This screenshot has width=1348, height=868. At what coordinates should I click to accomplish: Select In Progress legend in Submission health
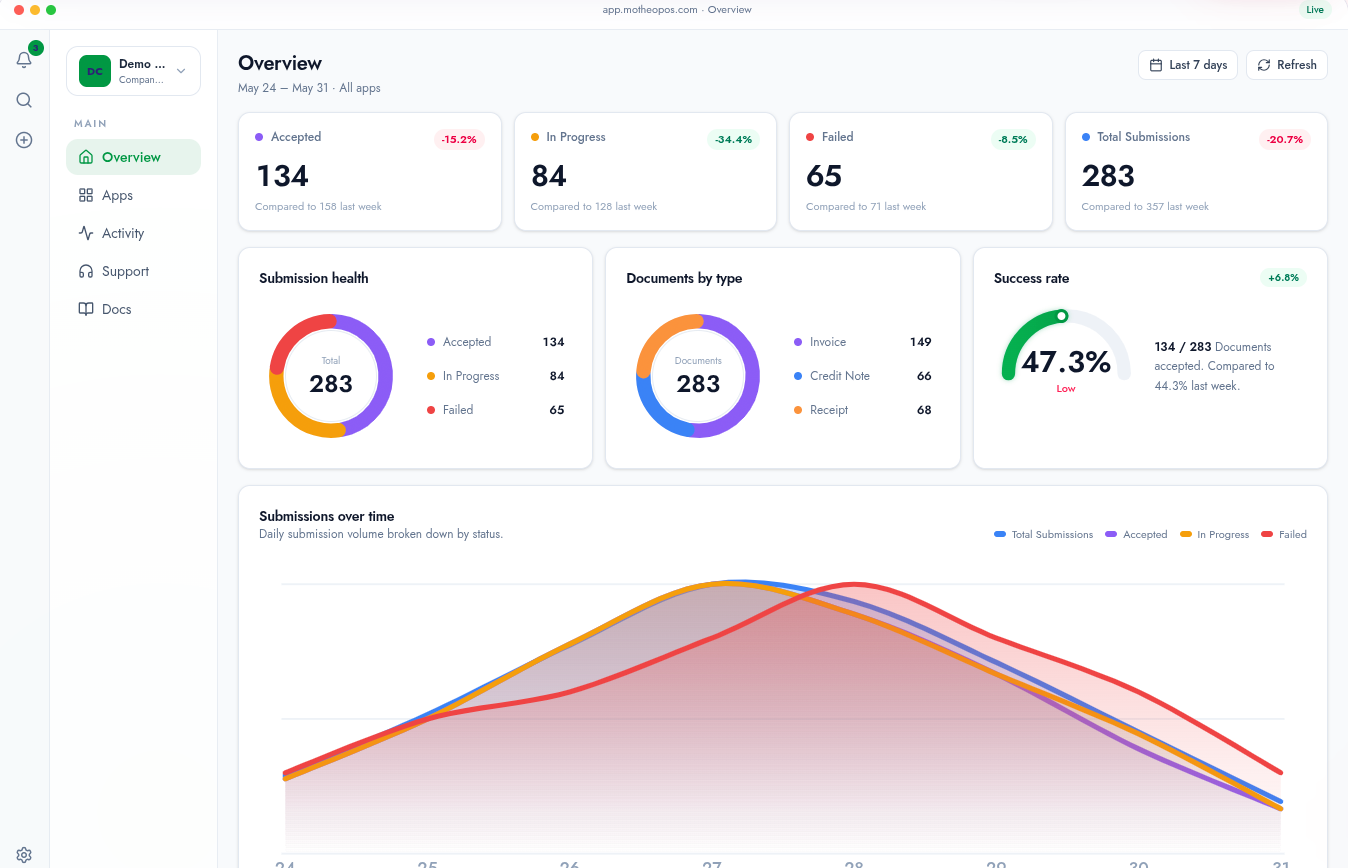click(x=495, y=376)
